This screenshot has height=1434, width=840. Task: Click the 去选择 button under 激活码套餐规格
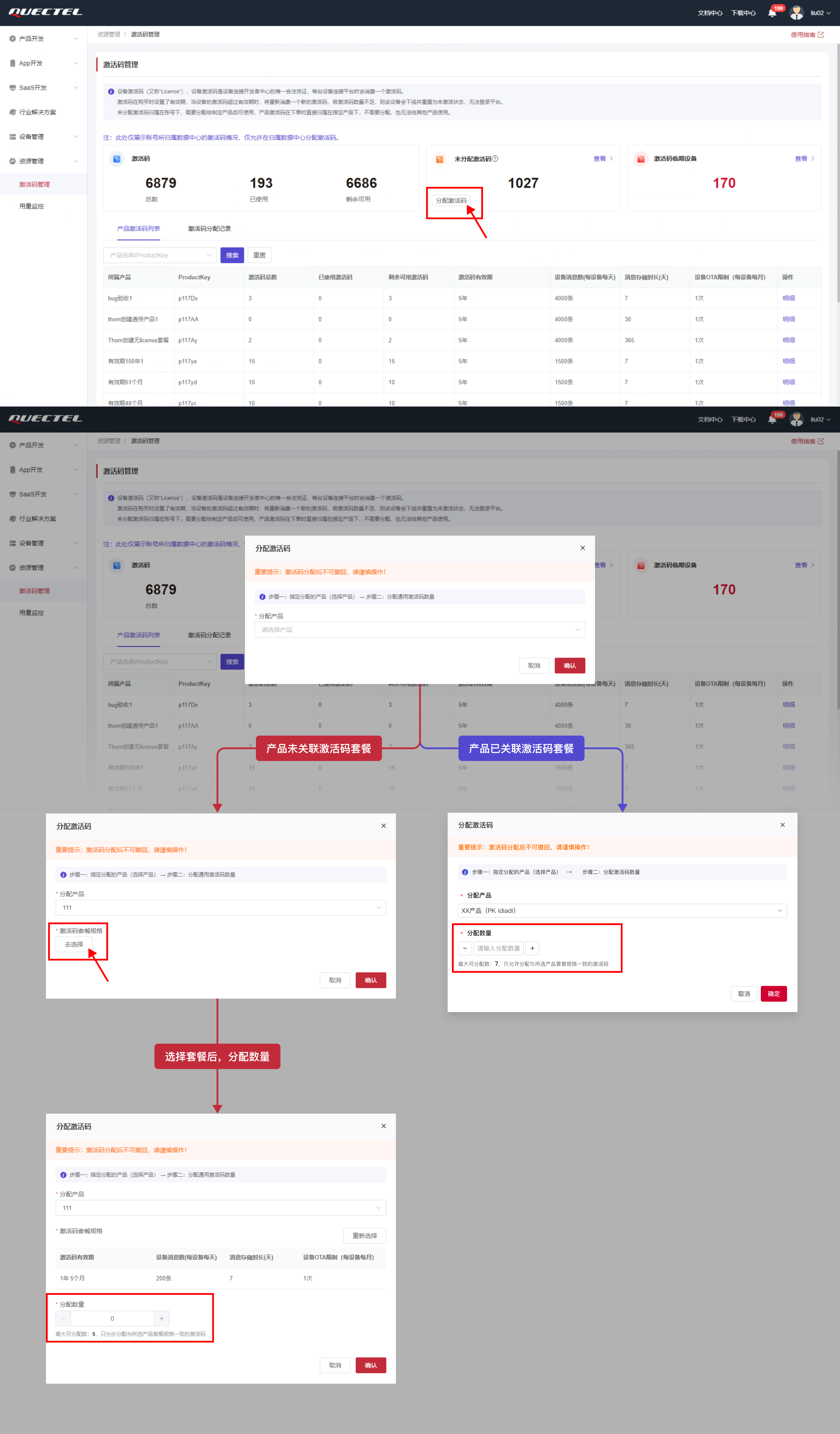coord(73,944)
